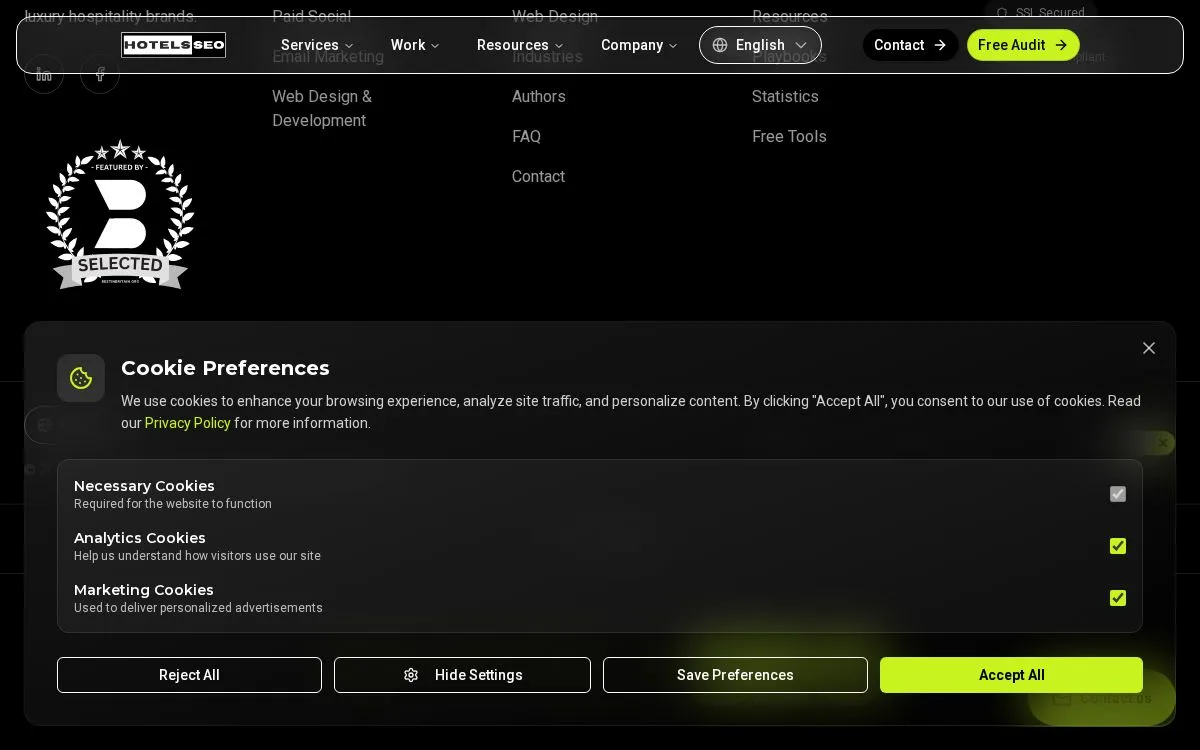The height and width of the screenshot is (750, 1200).
Task: Click Accept All cookies
Action: tap(1011, 675)
